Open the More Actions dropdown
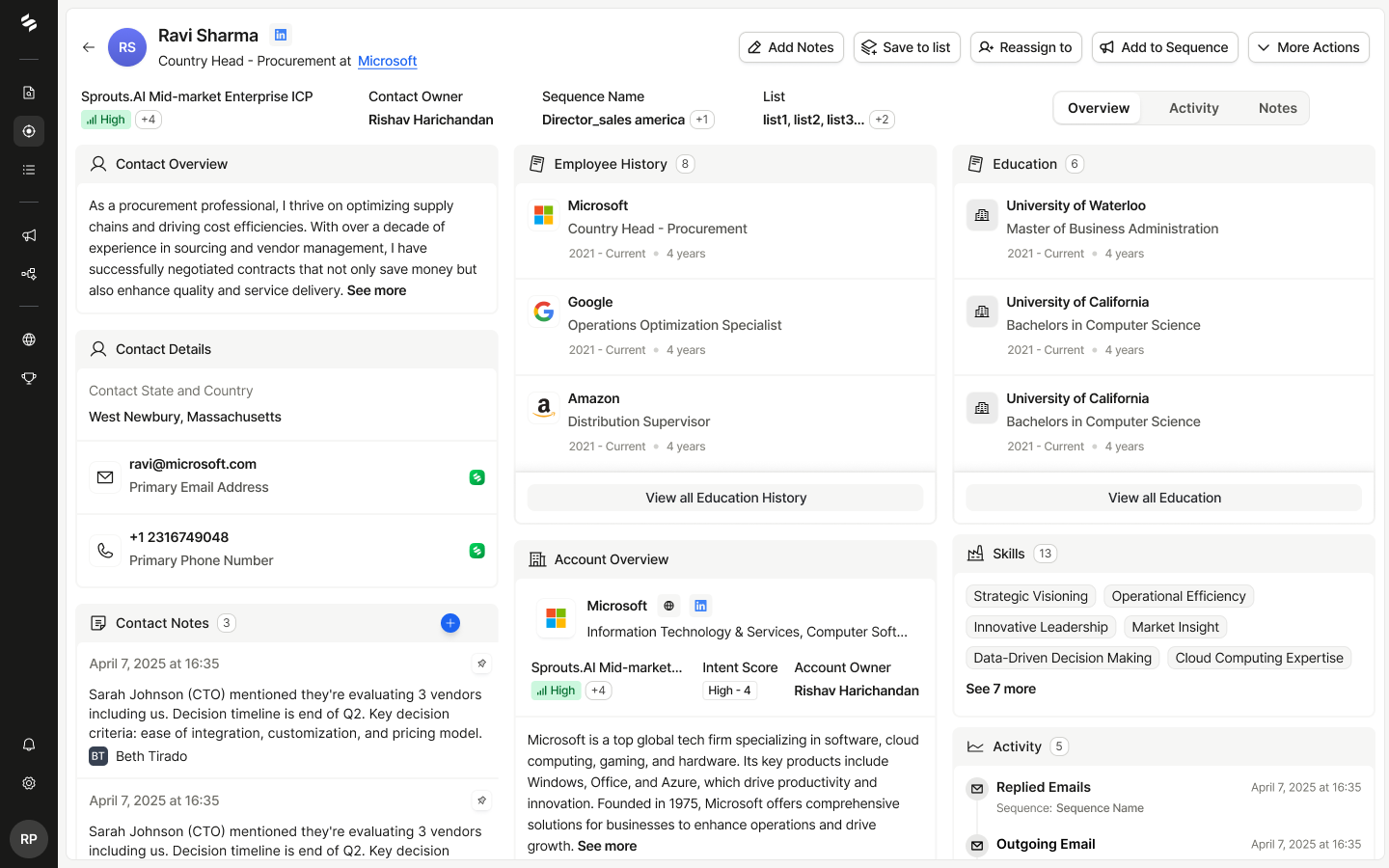The image size is (1389, 868). 1308,47
